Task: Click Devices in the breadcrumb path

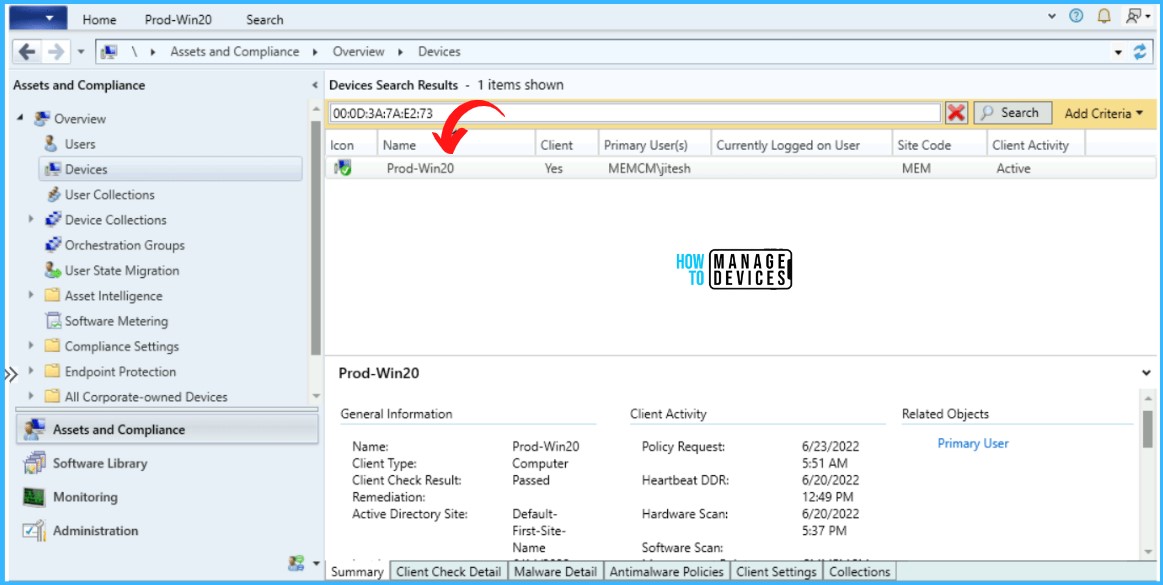Action: pyautogui.click(x=439, y=52)
